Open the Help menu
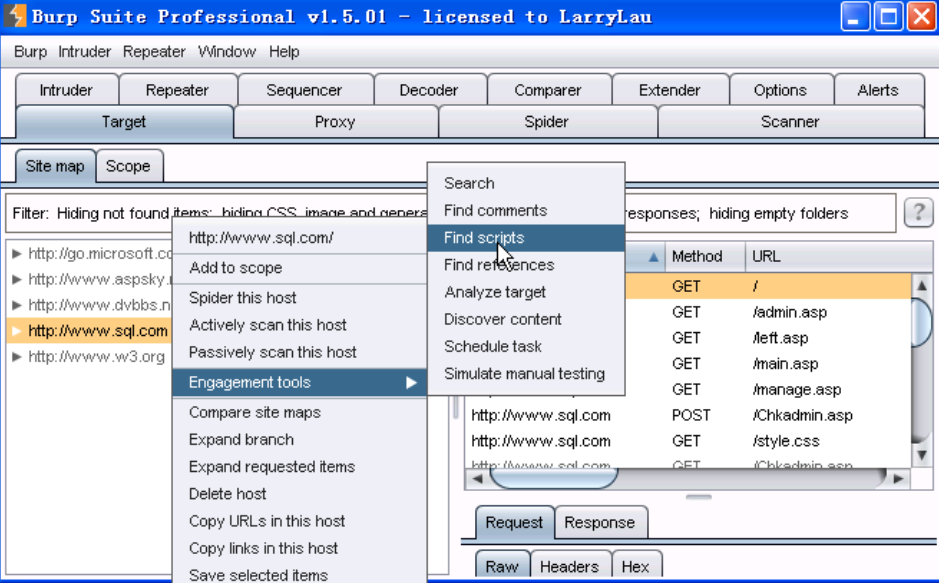Image resolution: width=939 pixels, height=583 pixels. tap(284, 51)
